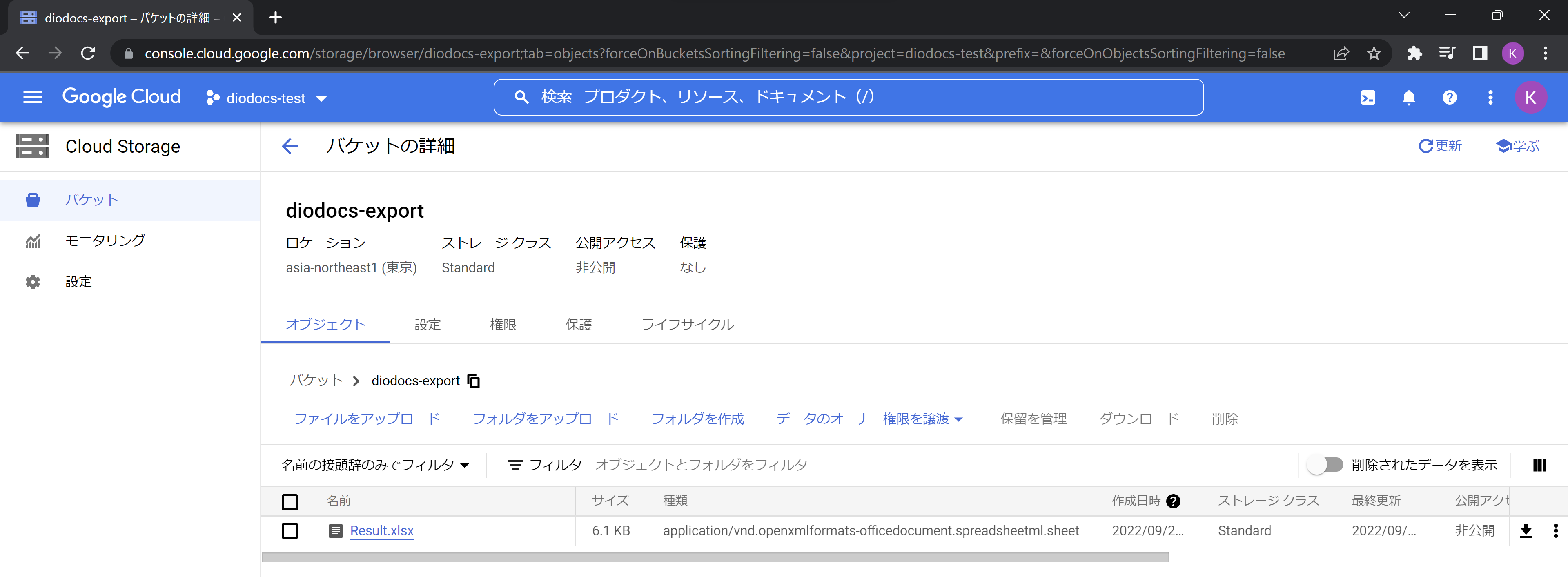Click the バケット breadcrumb link

(x=316, y=381)
